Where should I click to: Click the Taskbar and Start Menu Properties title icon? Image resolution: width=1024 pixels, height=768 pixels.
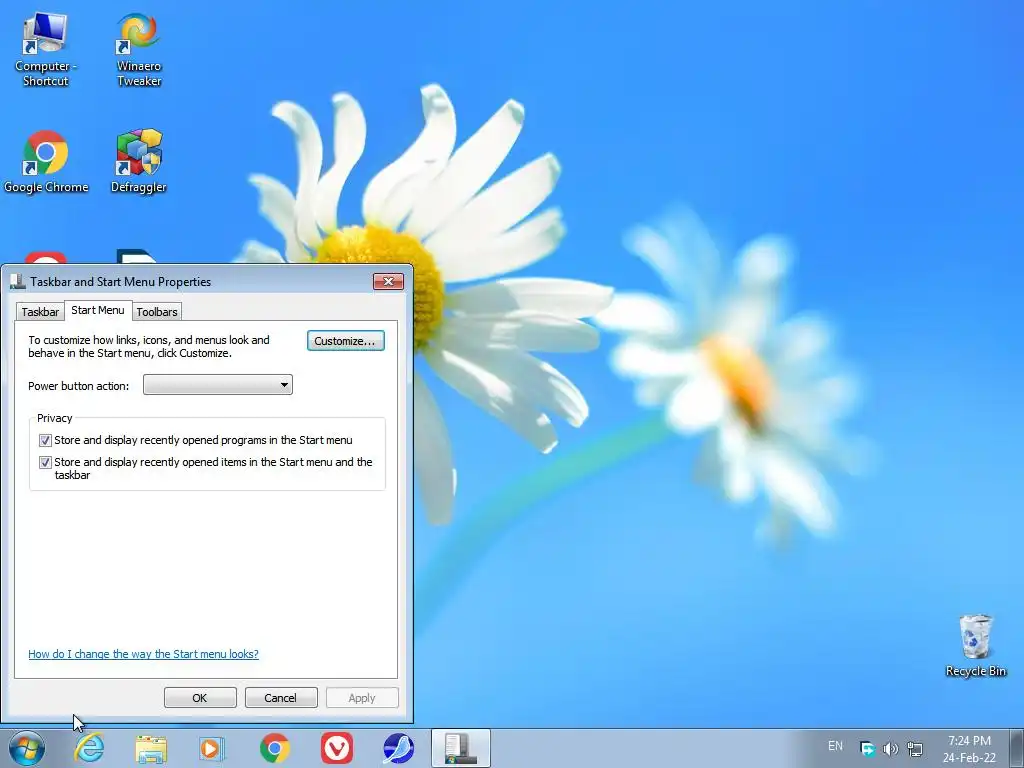coord(18,281)
